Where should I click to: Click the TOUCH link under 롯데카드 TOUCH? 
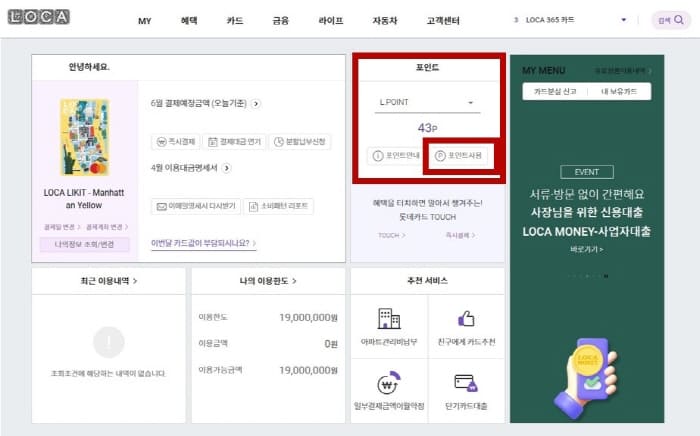pos(392,235)
